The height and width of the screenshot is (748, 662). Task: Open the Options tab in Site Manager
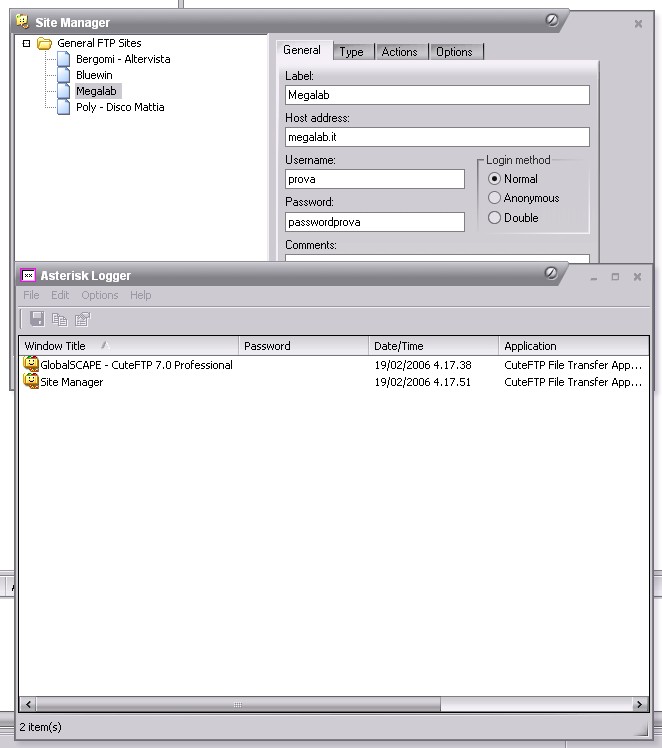tap(454, 52)
